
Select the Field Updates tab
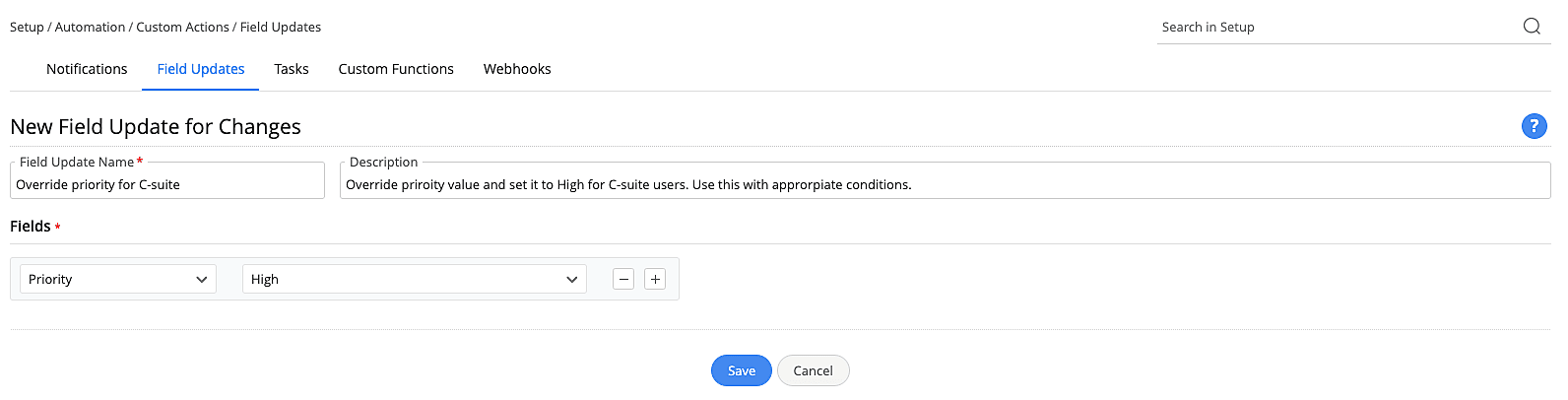click(201, 69)
